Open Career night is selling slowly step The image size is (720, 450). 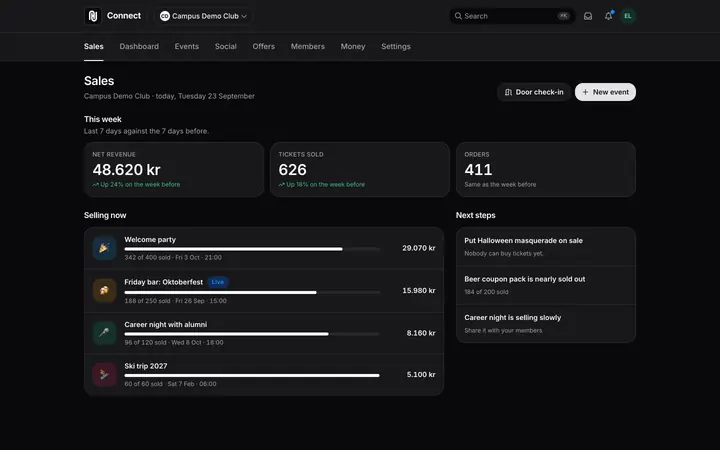point(546,324)
